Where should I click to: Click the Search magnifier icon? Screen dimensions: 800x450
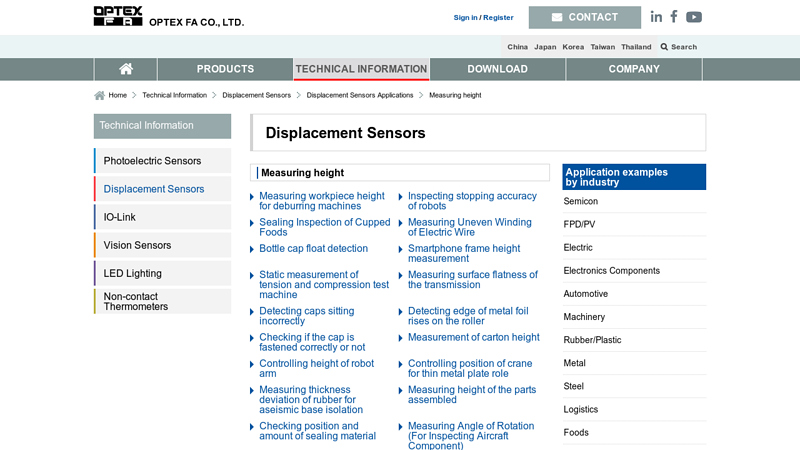click(664, 47)
